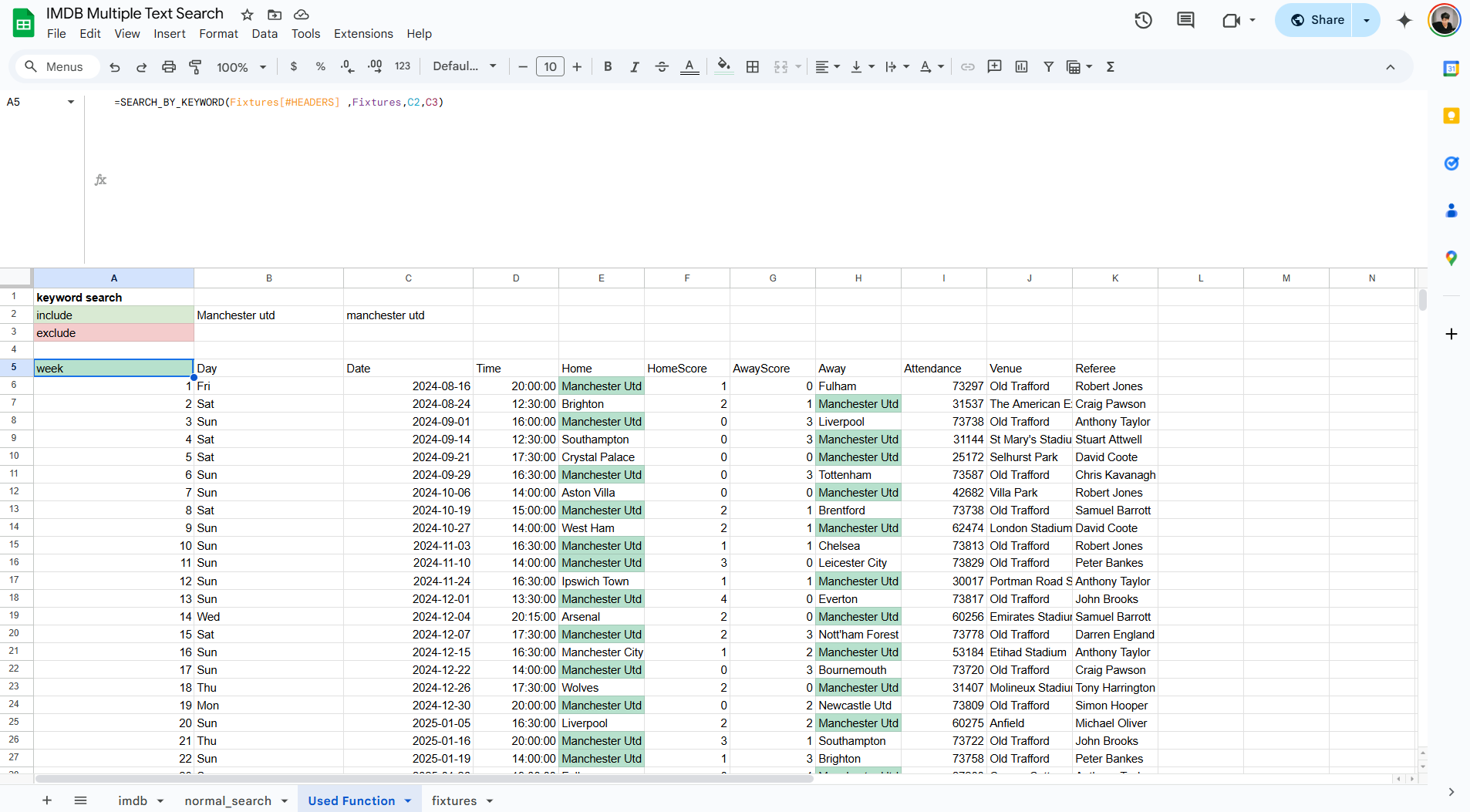Open comments panel icon
Image resolution: width=1470 pixels, height=812 pixels.
pyautogui.click(x=1185, y=21)
